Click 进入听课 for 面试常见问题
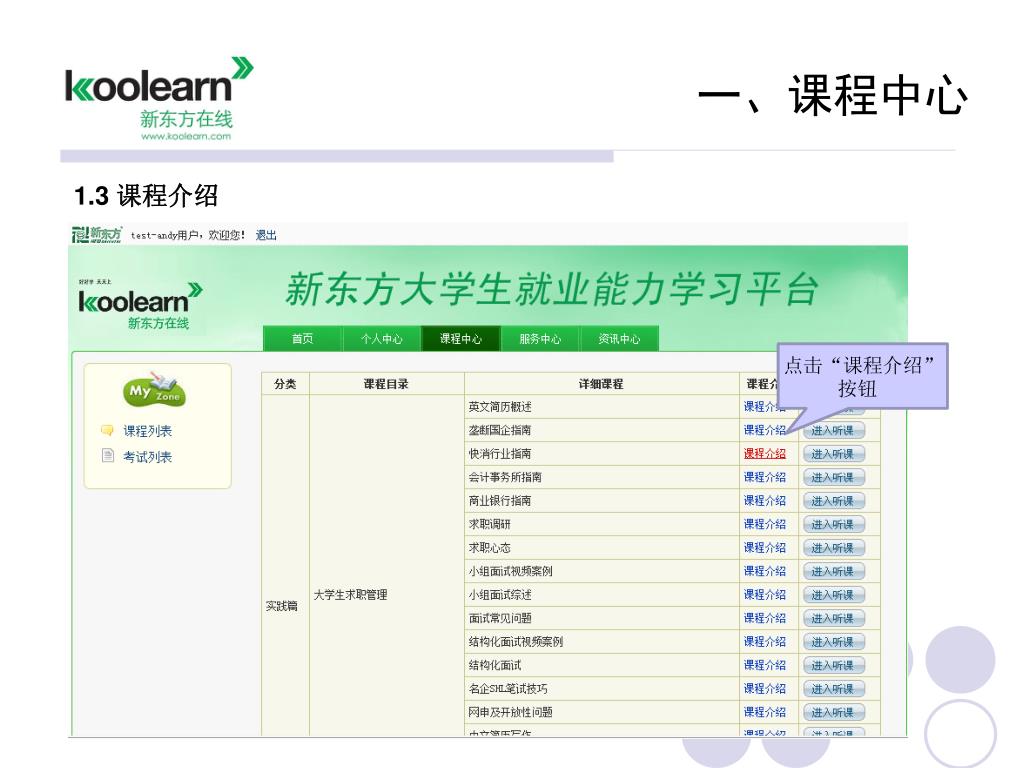 click(x=833, y=618)
